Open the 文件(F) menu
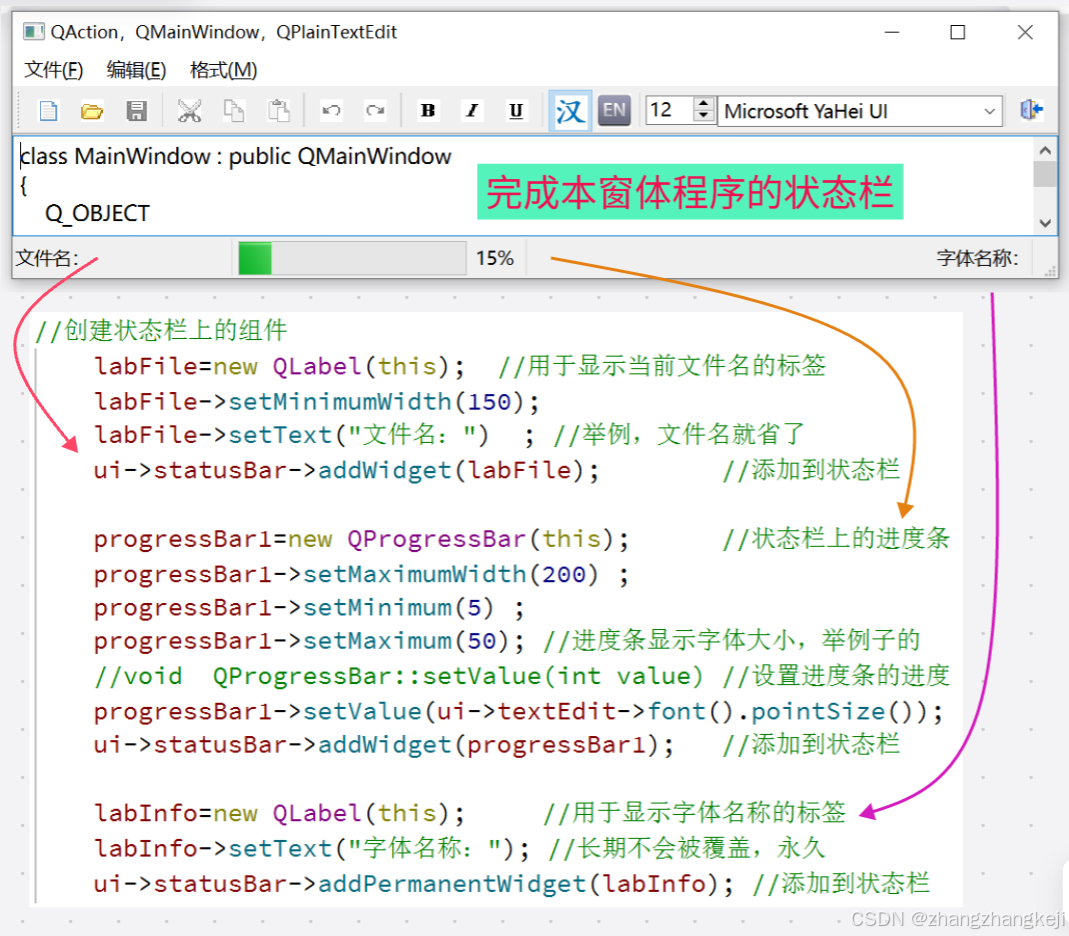The width and height of the screenshot is (1069, 936). pos(53,70)
